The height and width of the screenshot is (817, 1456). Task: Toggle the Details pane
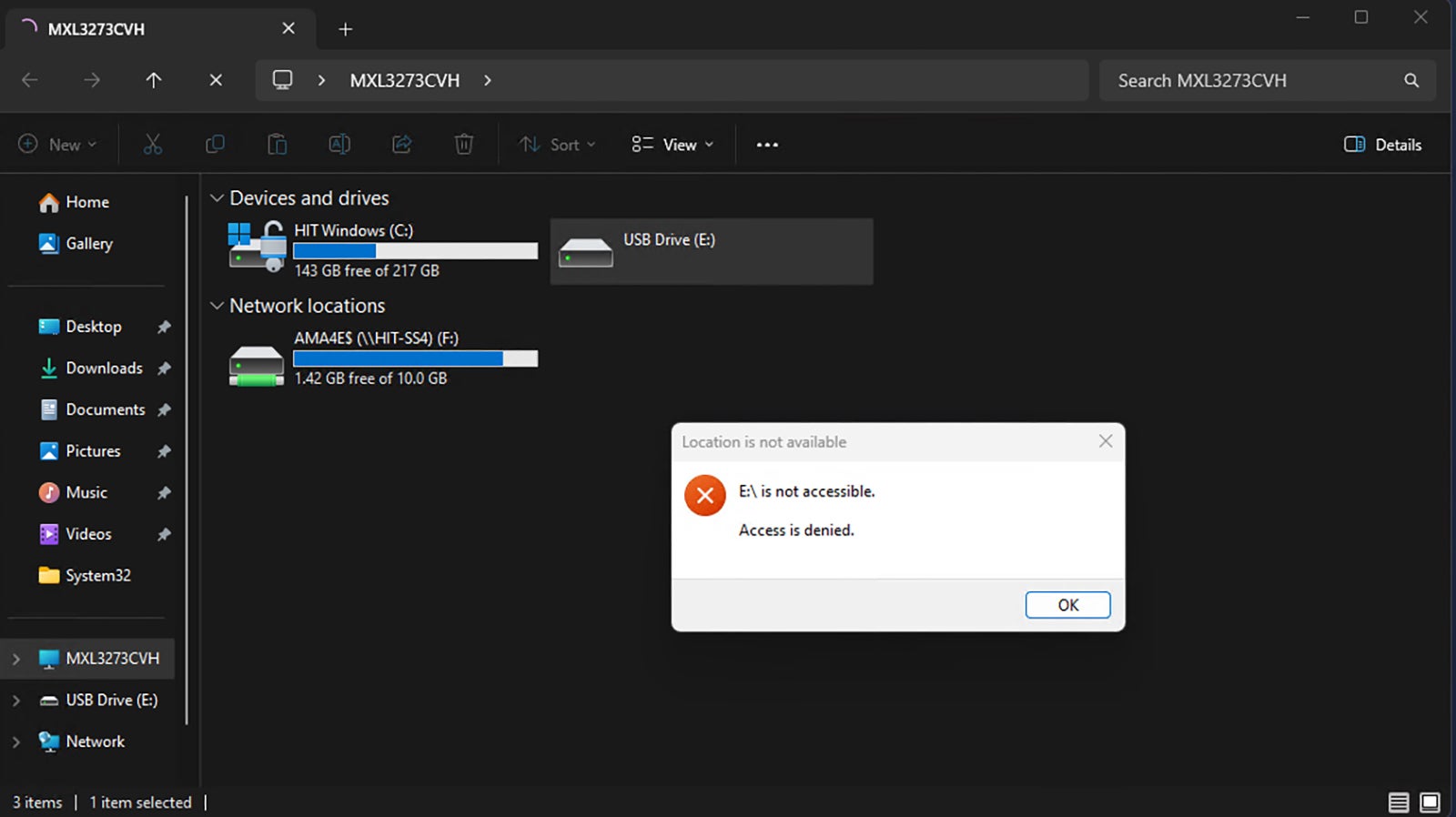1382,145
